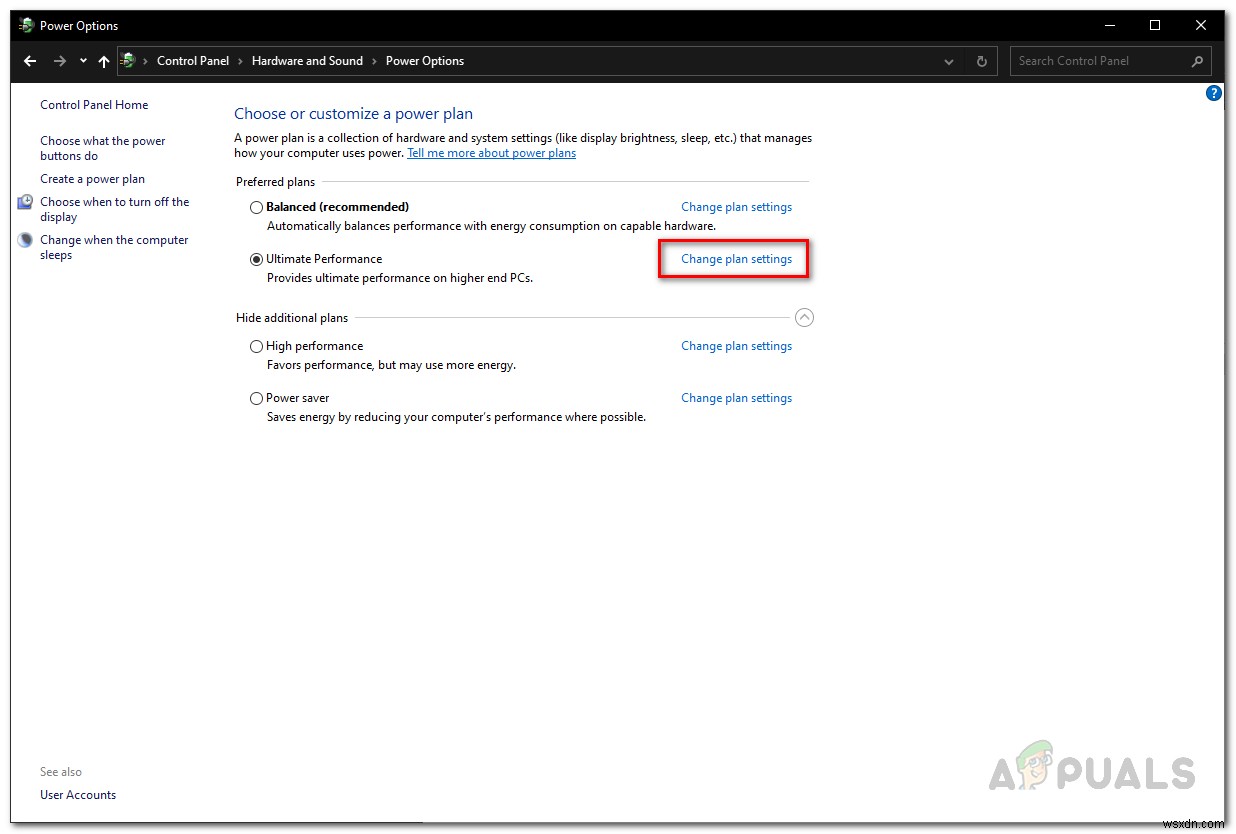
Task: Select the Power saver plan
Action: 256,398
